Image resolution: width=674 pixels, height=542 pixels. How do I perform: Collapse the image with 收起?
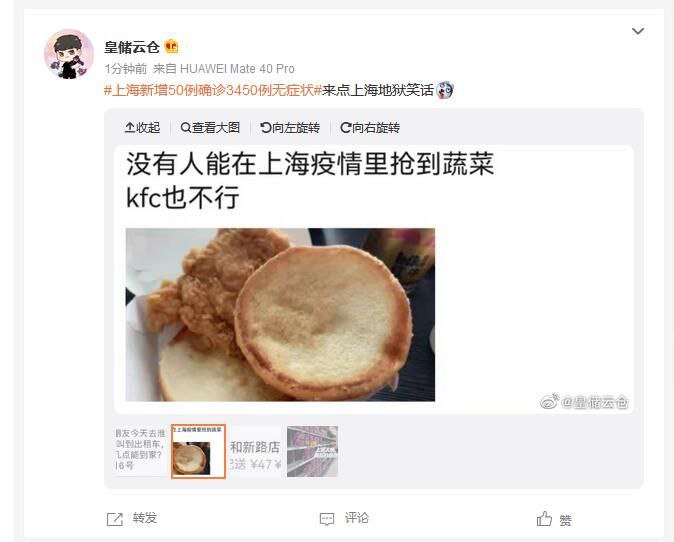click(142, 128)
